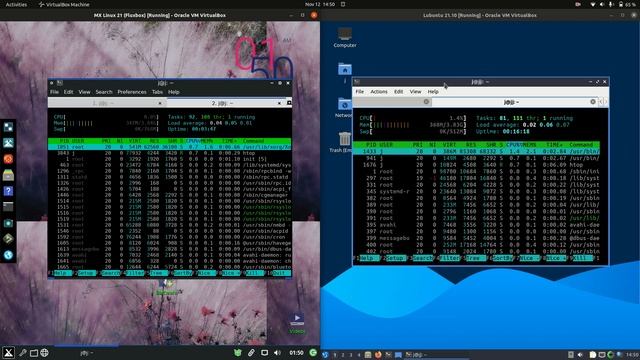Open View menu in Lubuntu terminal
Viewport: 640px width, 360px height.
coord(416,91)
